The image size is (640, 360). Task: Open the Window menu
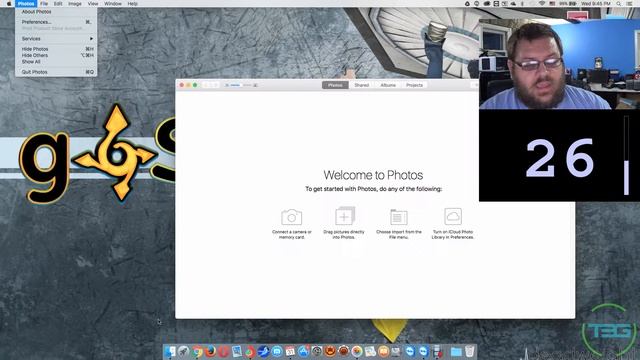click(x=113, y=4)
